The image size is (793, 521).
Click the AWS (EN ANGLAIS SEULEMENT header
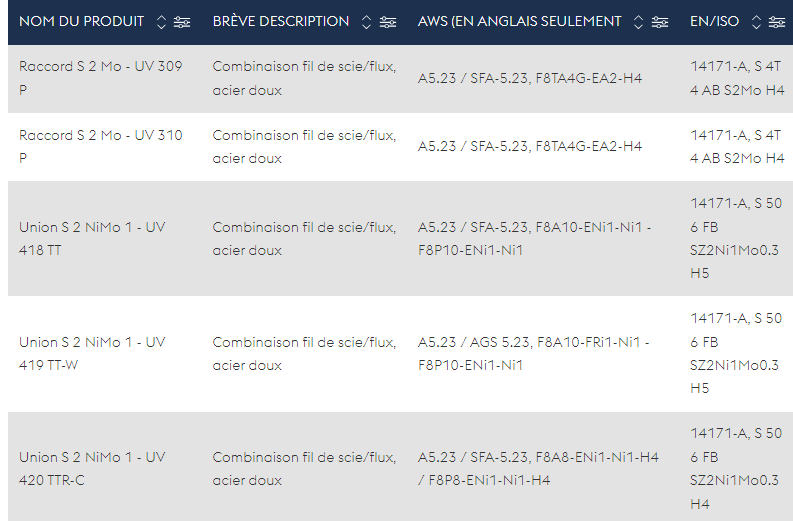pyautogui.click(x=519, y=21)
